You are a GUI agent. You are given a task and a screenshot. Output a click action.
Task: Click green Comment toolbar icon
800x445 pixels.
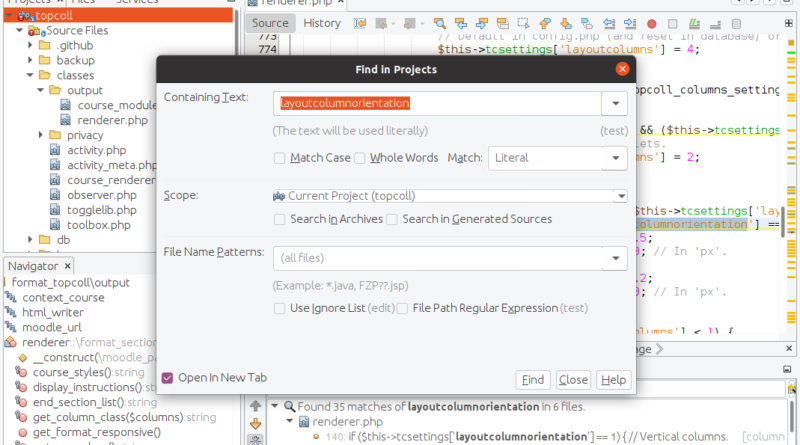[694, 23]
